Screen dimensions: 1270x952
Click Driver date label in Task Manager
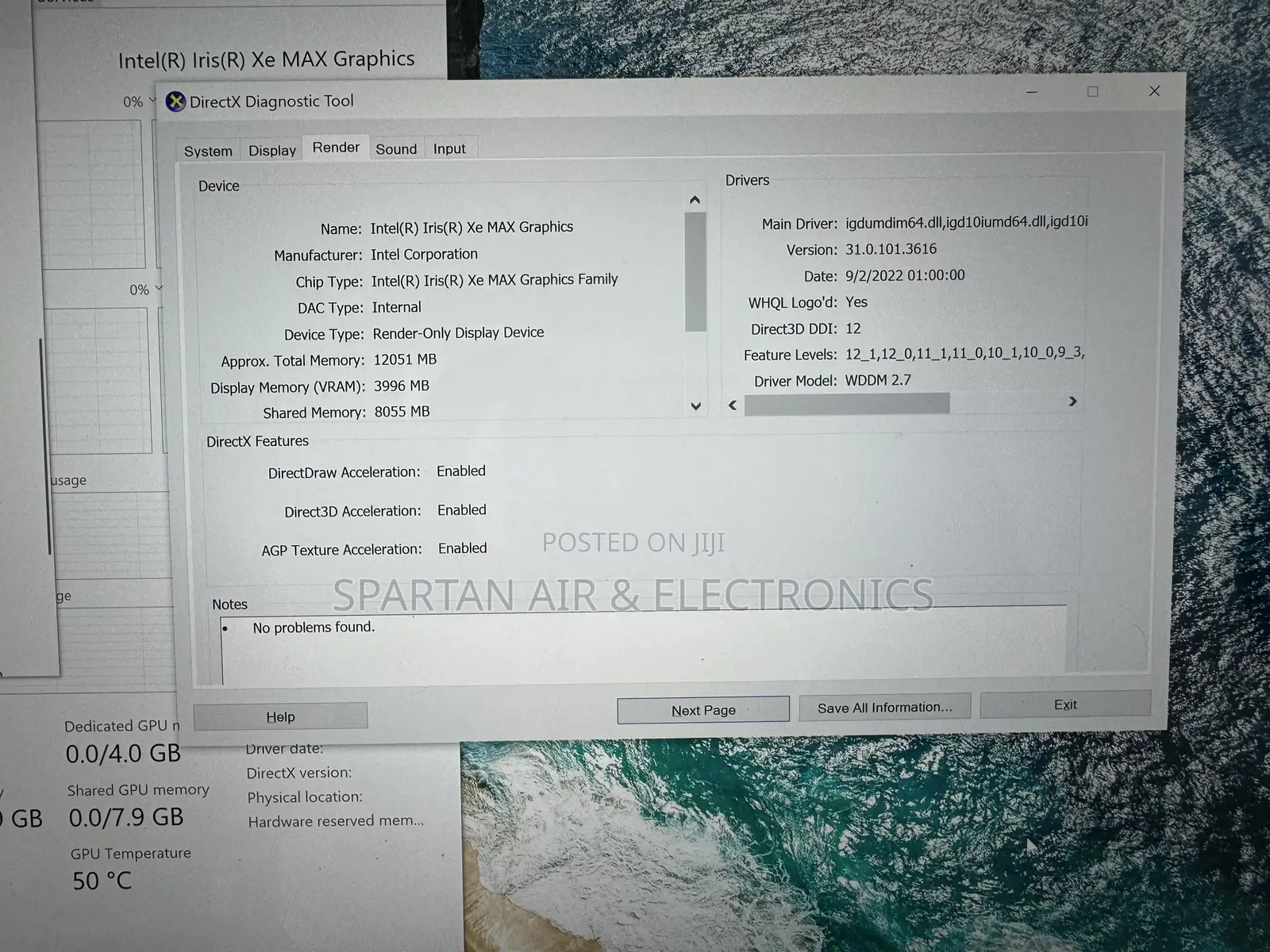pos(284,749)
